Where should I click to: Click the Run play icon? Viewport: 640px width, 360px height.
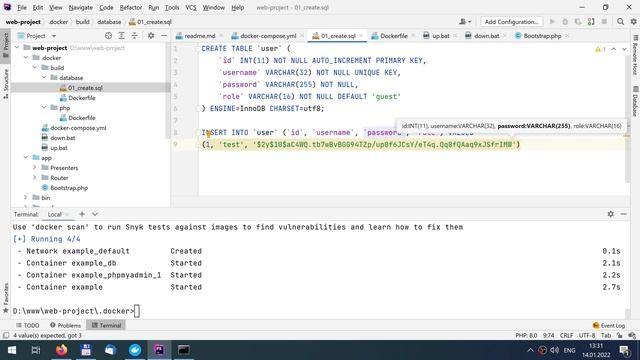point(552,22)
